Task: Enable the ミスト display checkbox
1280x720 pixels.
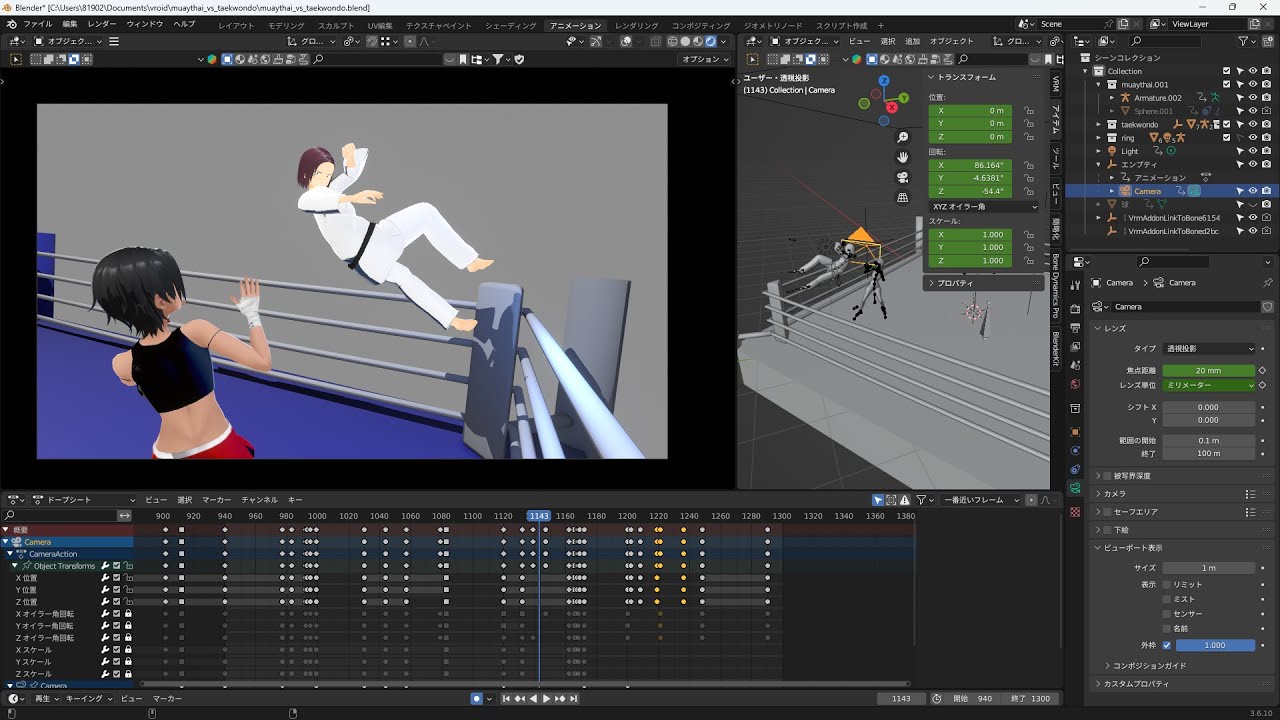Action: tap(1166, 599)
